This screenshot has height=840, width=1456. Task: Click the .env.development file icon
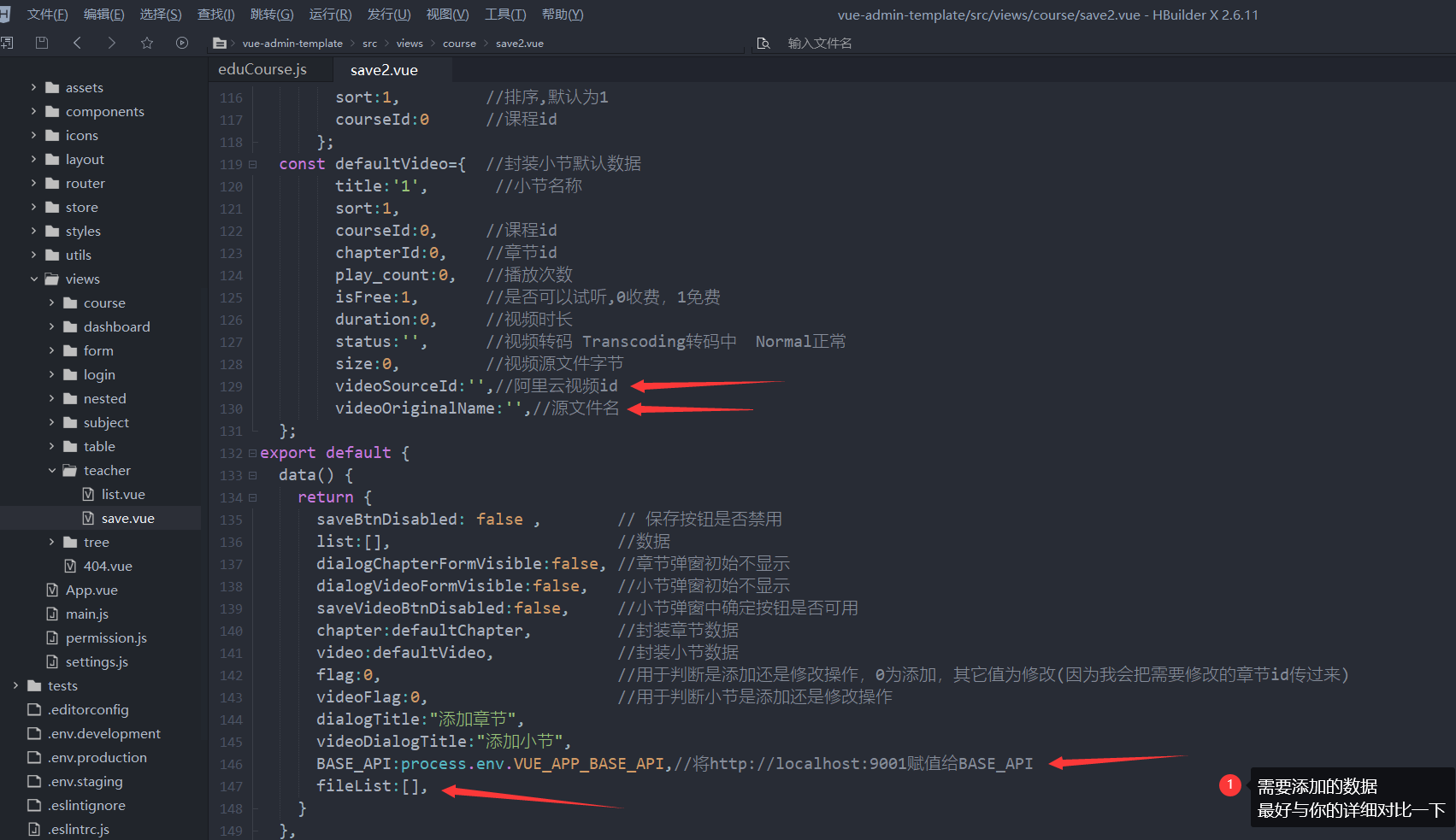(x=34, y=733)
